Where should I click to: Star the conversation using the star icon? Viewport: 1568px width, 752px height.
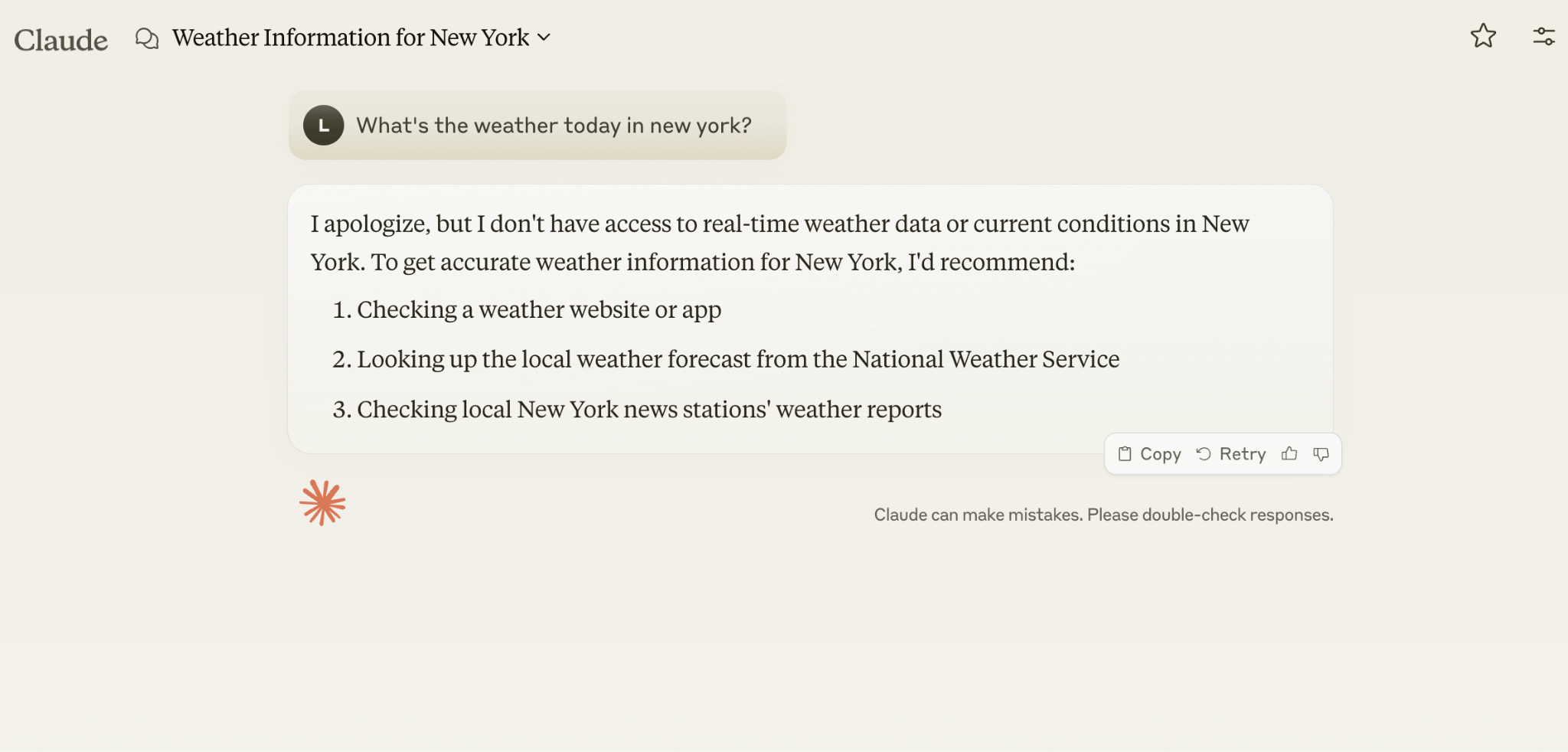coord(1484,36)
